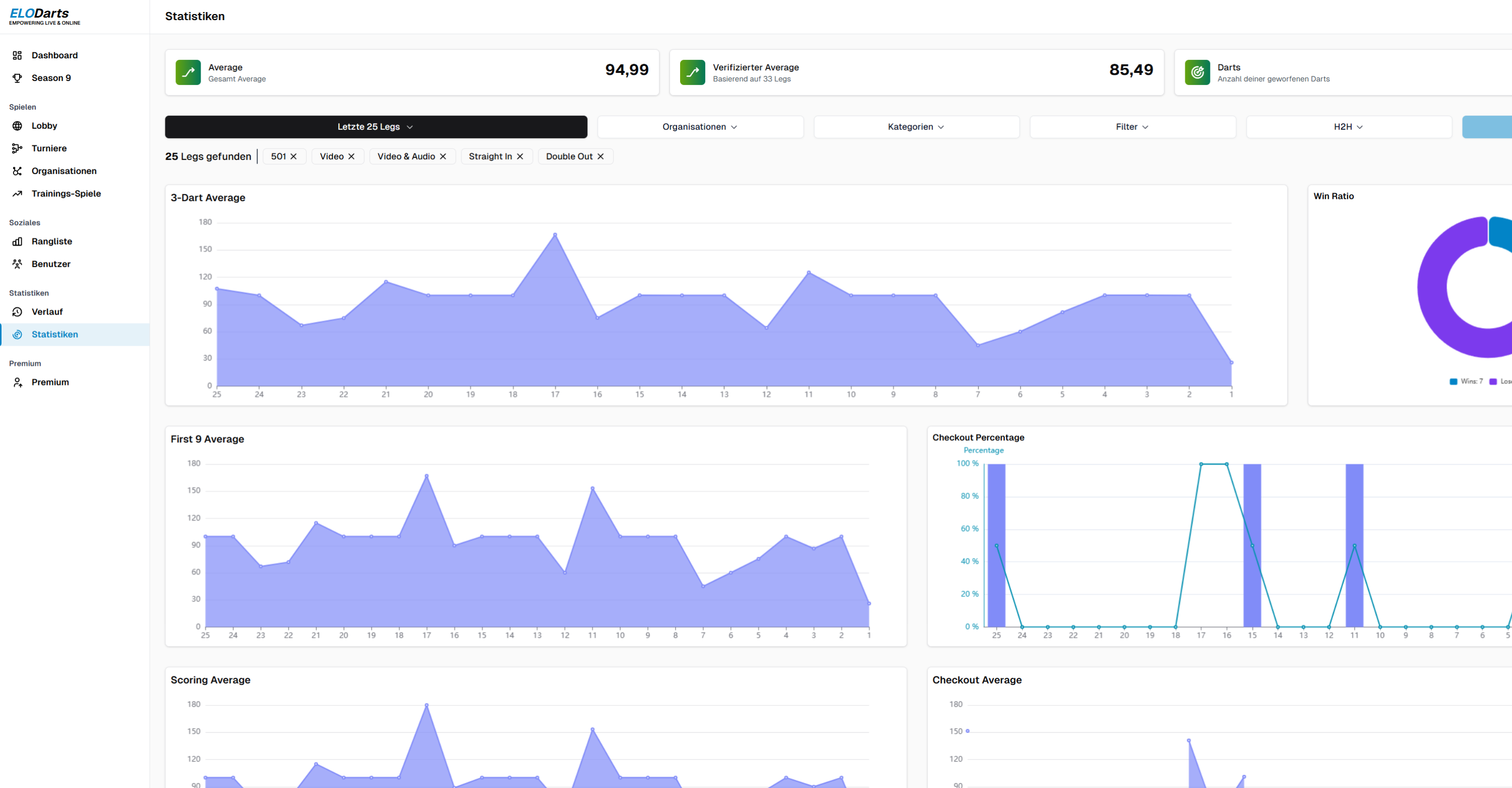
Task: Click 'Anzahl deiner geworfenen Darts' text
Action: [x=1273, y=78]
